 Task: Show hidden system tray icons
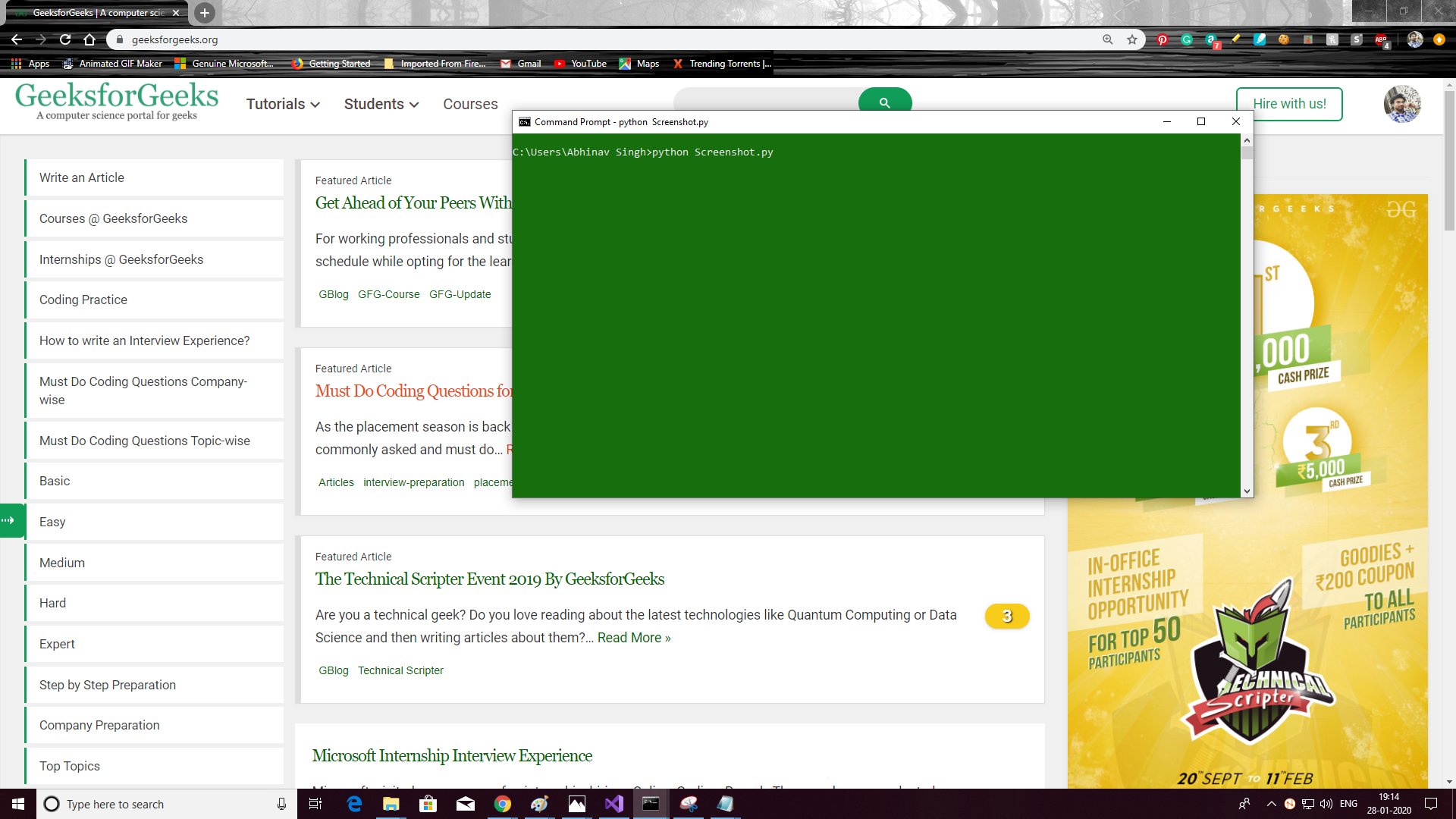point(1271,804)
